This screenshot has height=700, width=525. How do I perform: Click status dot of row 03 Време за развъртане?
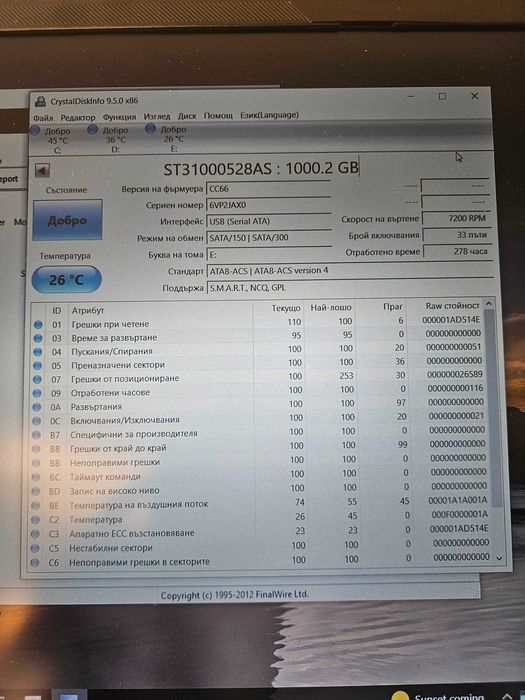[38, 338]
